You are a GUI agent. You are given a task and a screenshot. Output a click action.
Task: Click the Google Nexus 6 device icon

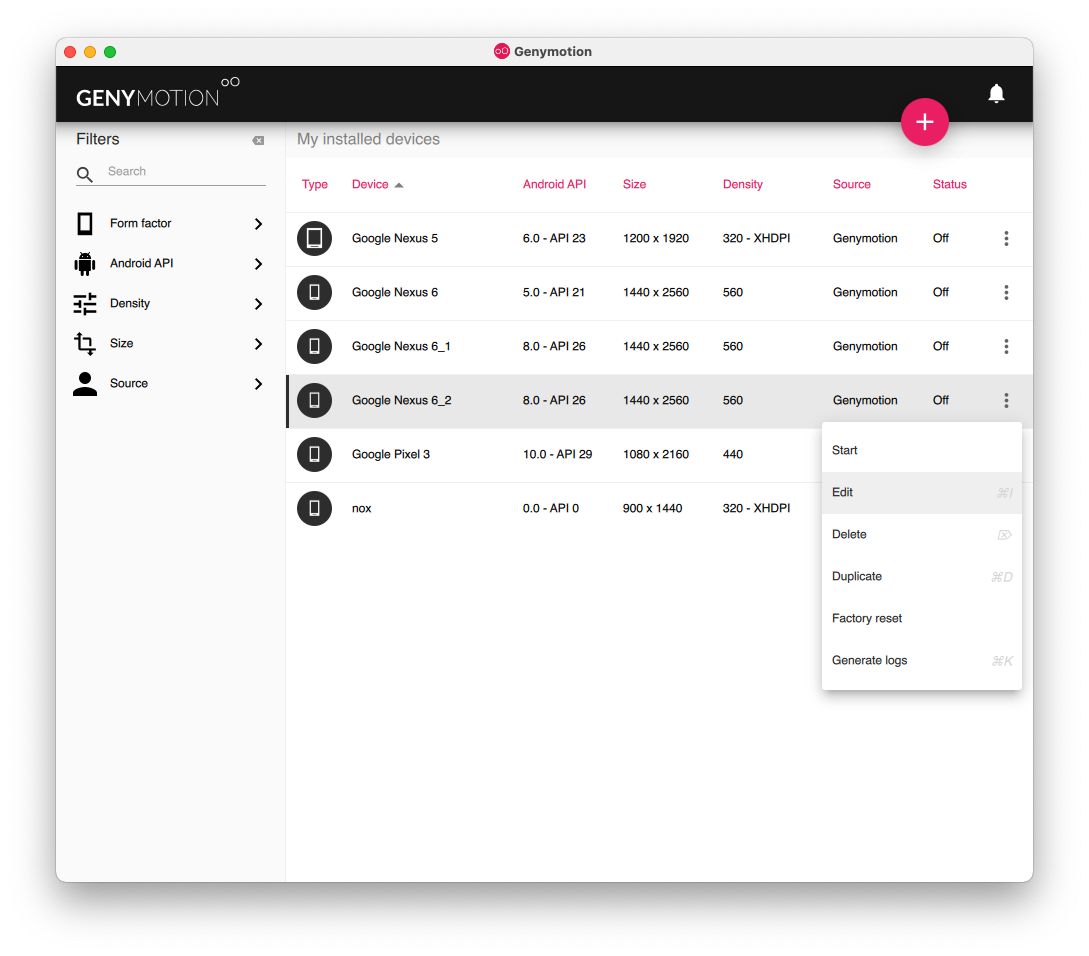pyautogui.click(x=315, y=292)
